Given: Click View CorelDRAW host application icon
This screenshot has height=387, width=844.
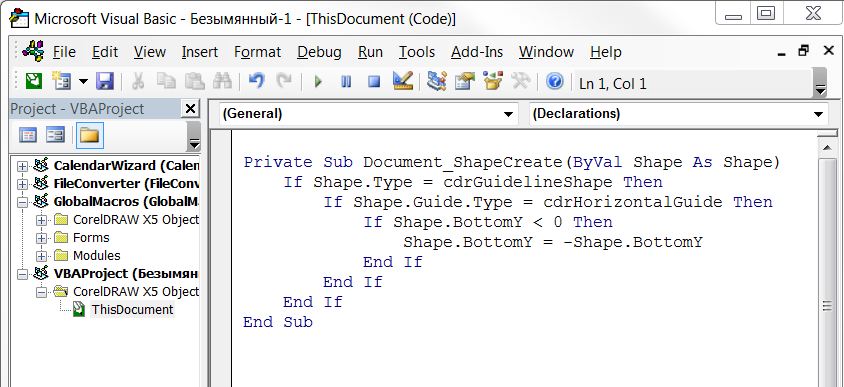Looking at the screenshot, I should point(33,82).
